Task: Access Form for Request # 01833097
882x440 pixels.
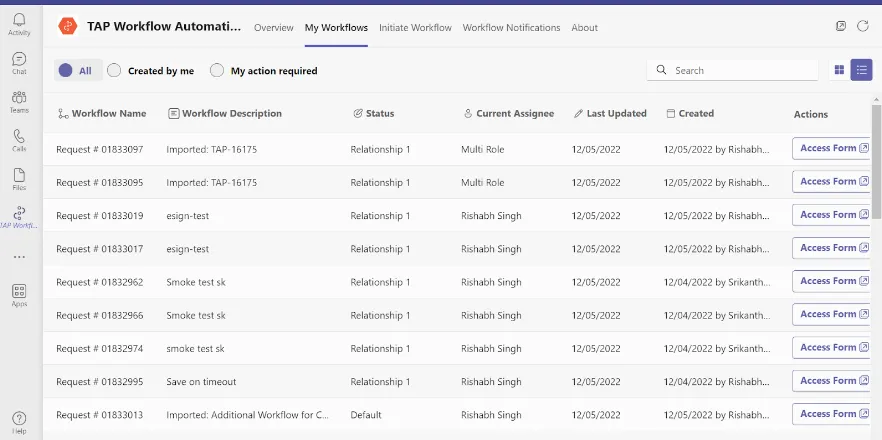Action: 832,149
